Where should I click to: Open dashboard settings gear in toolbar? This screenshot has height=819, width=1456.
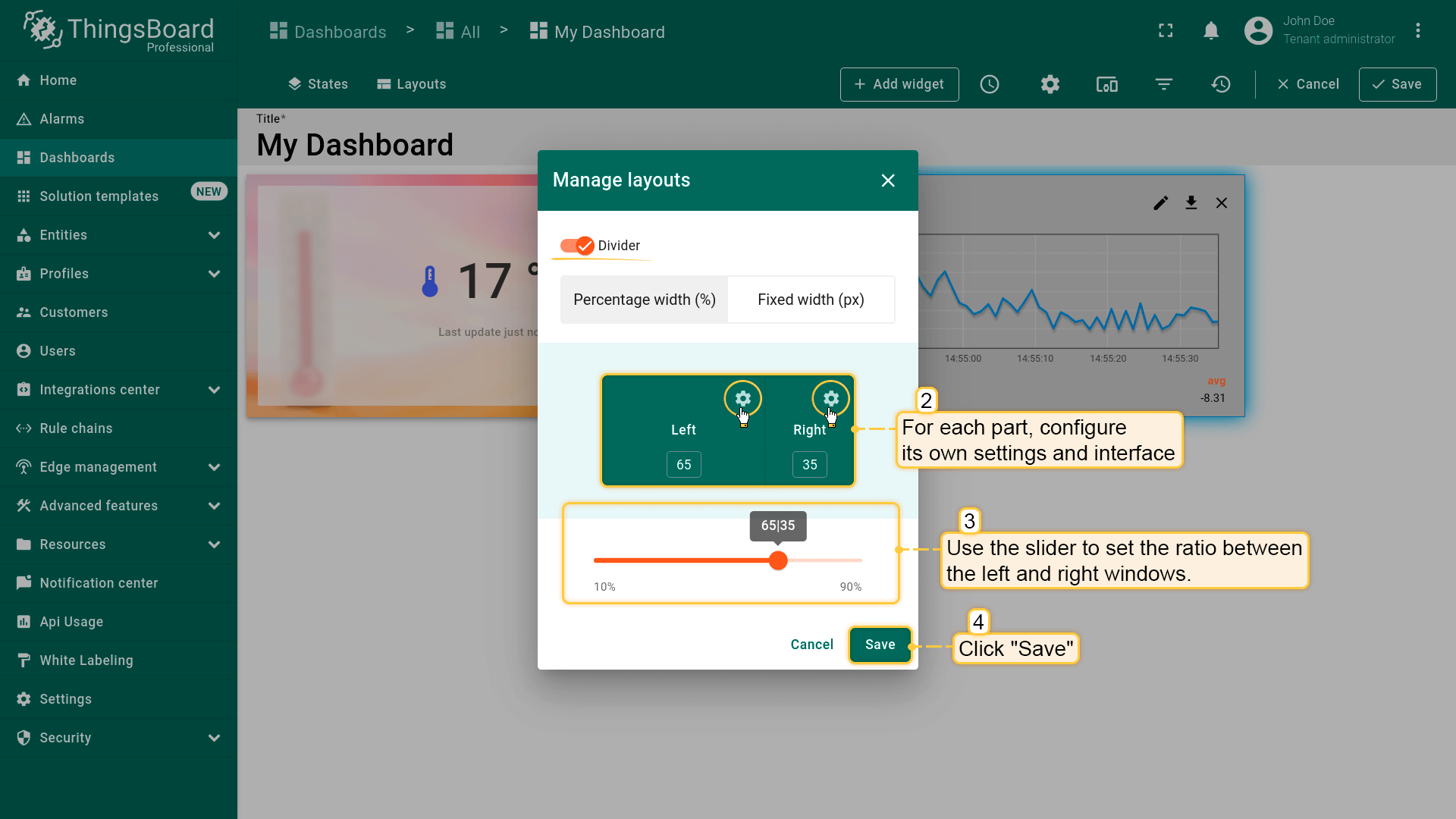click(1050, 84)
